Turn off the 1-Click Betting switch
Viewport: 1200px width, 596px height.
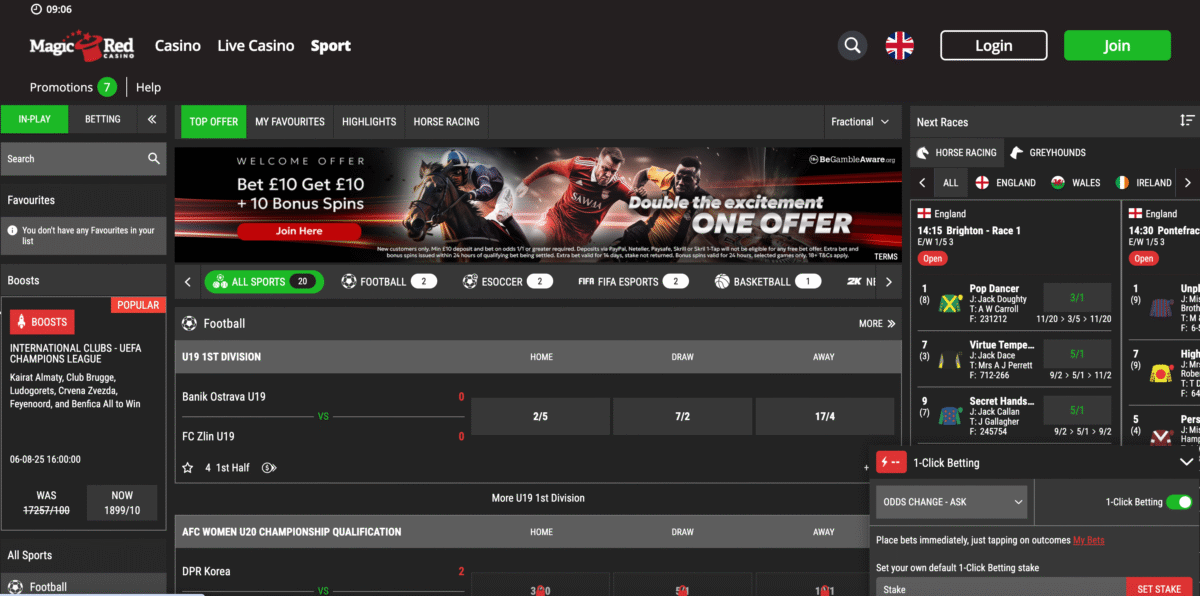point(1180,502)
